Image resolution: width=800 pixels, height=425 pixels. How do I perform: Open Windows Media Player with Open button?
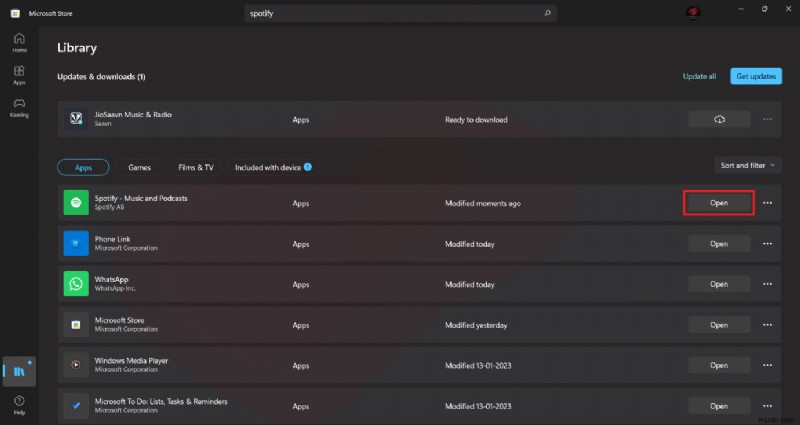pos(719,365)
